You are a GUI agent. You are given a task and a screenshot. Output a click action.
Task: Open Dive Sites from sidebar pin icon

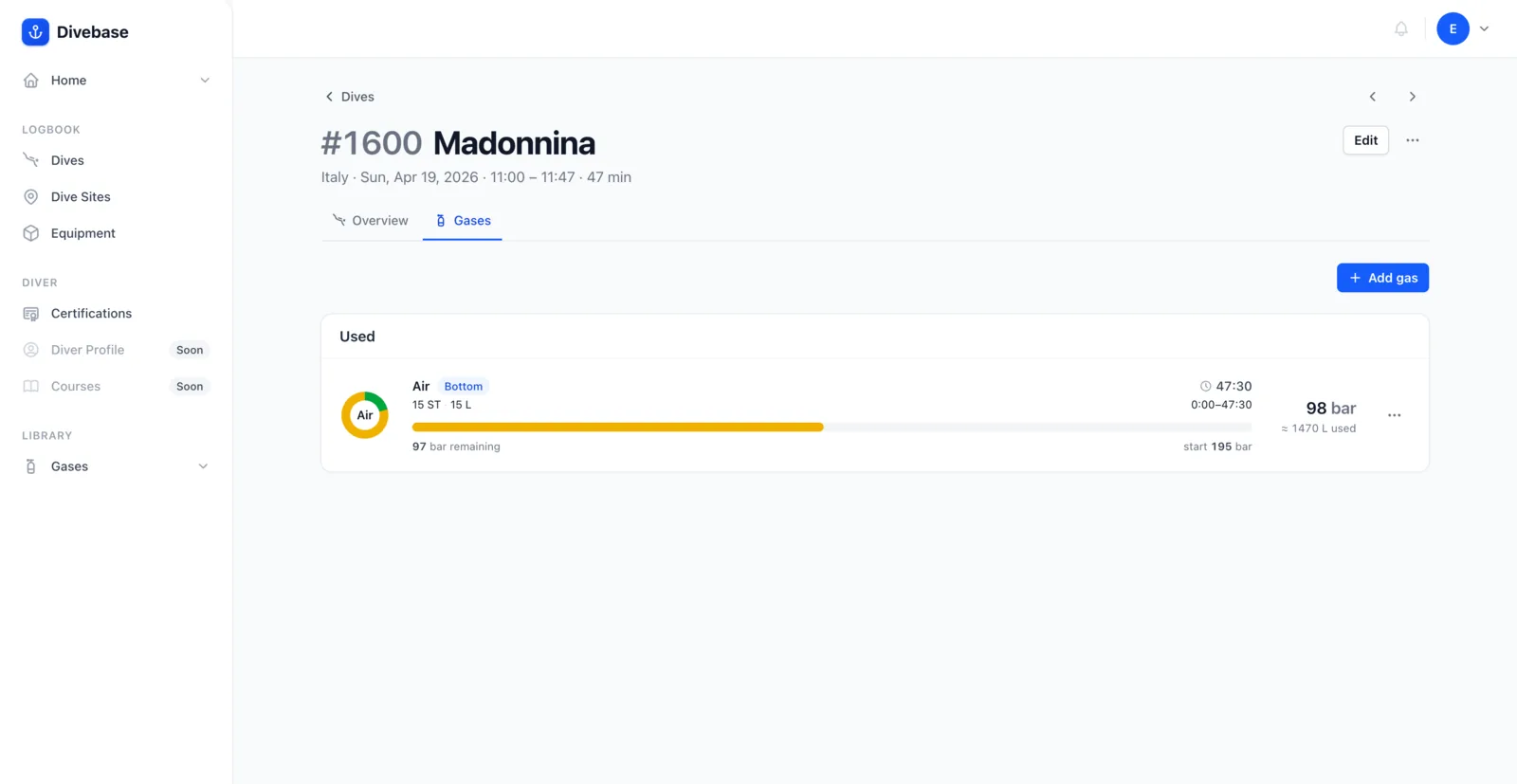pyautogui.click(x=31, y=197)
